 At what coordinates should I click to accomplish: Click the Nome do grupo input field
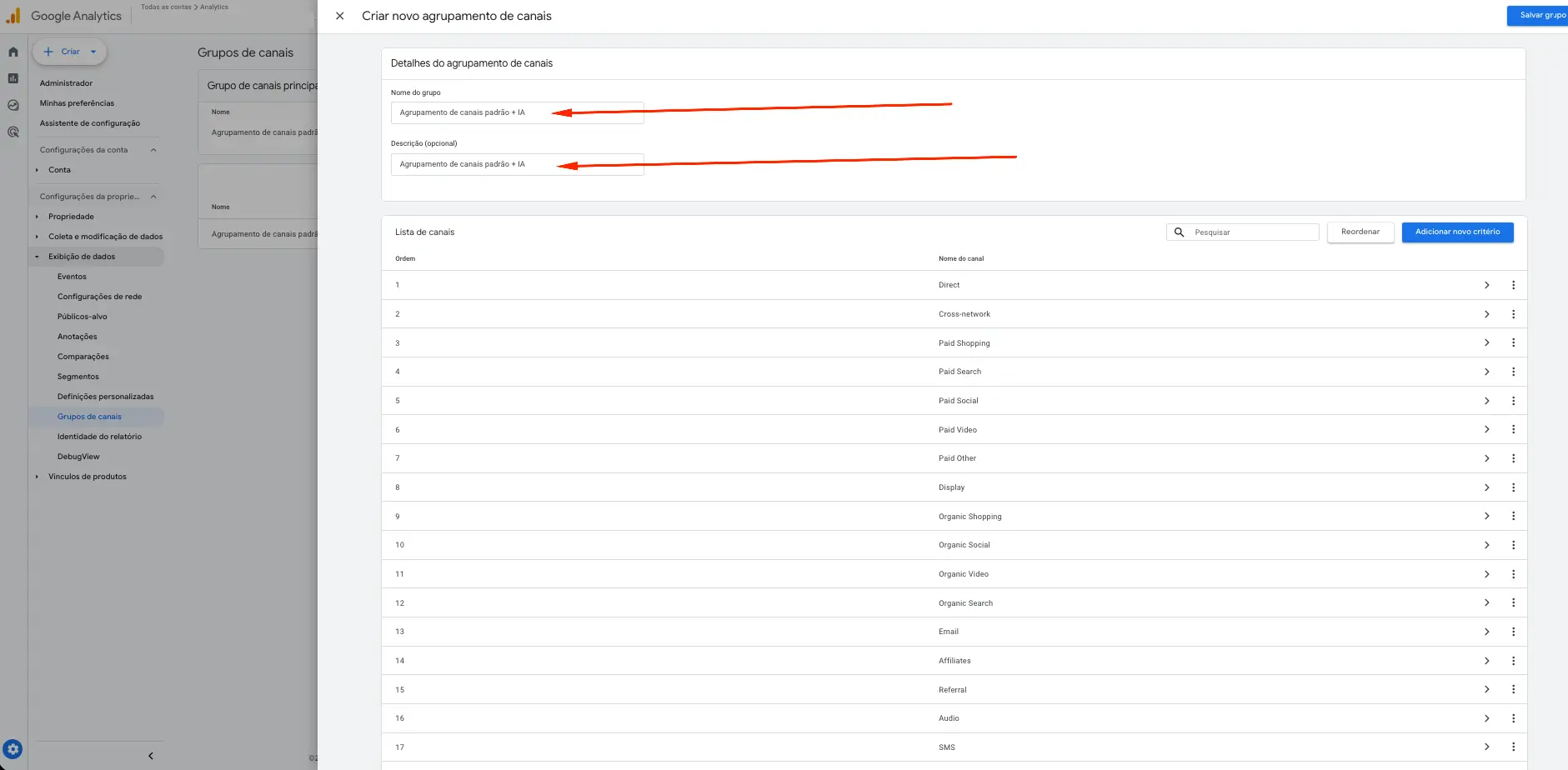point(517,112)
